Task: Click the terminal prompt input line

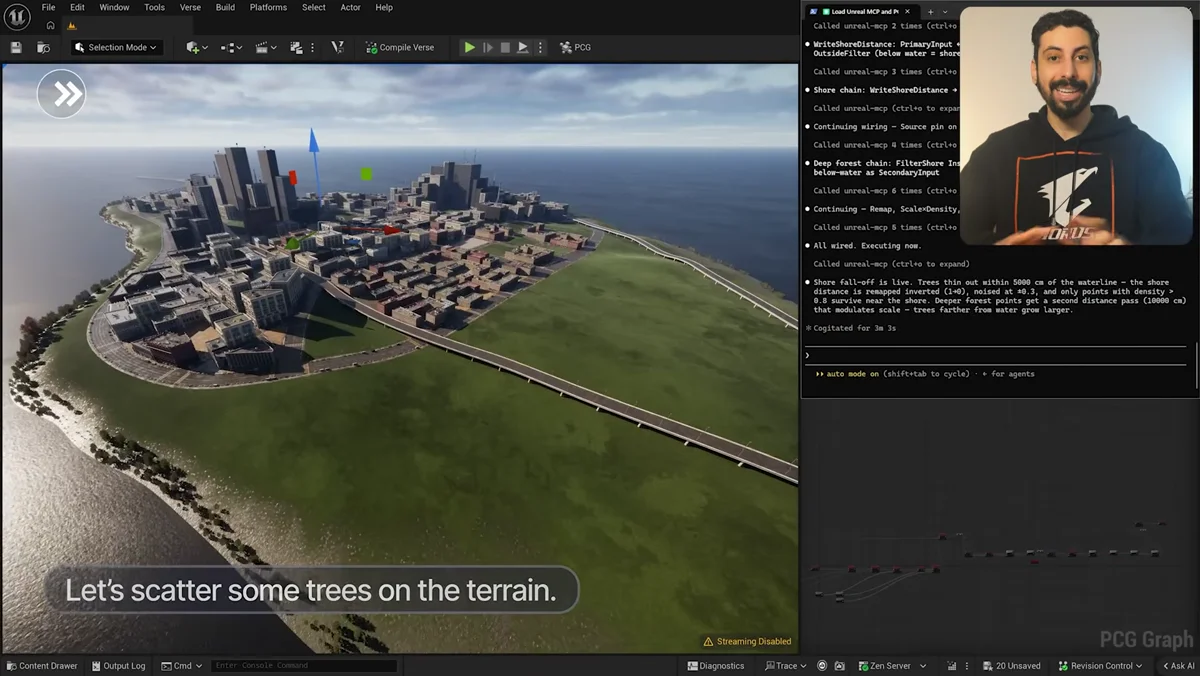Action: click(998, 355)
